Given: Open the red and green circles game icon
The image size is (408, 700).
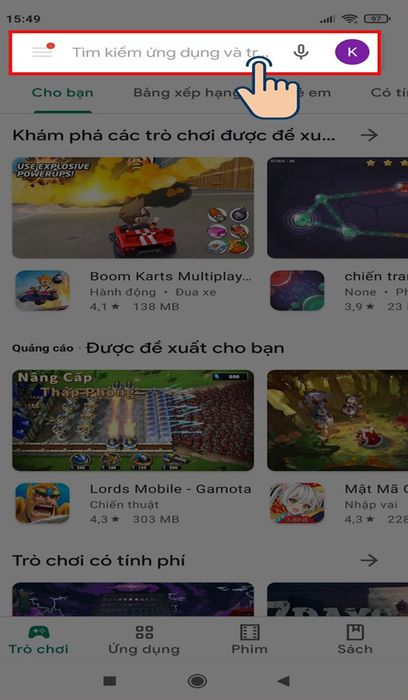Looking at the screenshot, I should pos(297,291).
